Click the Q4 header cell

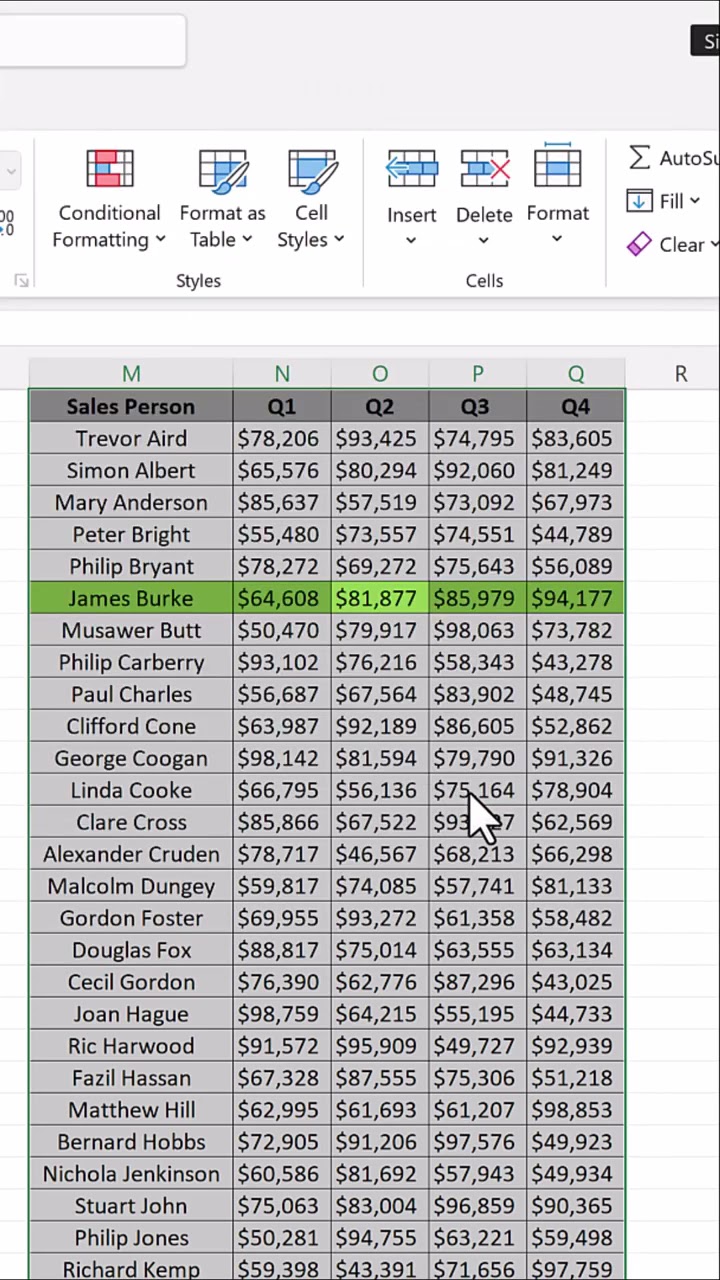tap(575, 406)
